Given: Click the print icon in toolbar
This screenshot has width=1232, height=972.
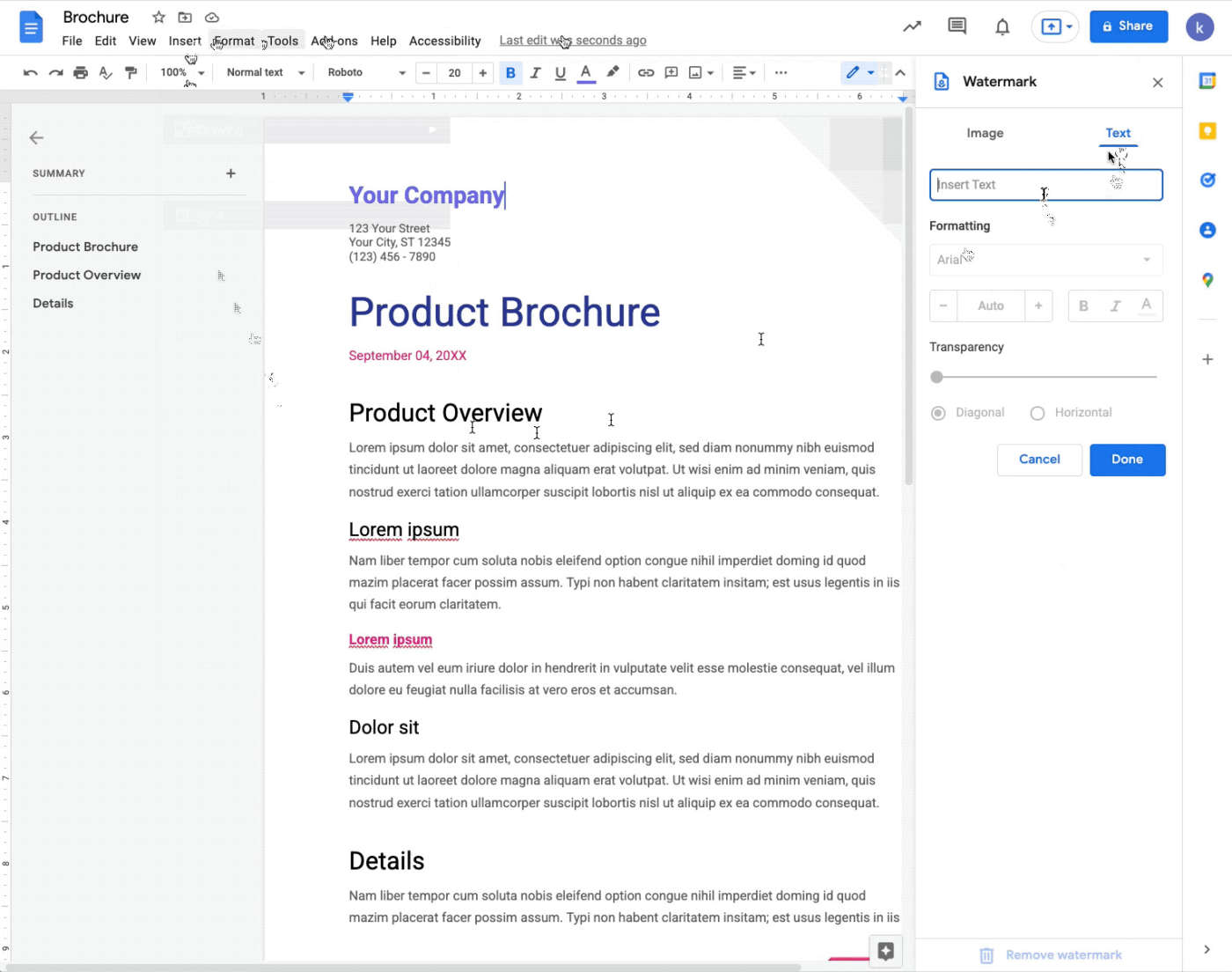Looking at the screenshot, I should click(81, 73).
